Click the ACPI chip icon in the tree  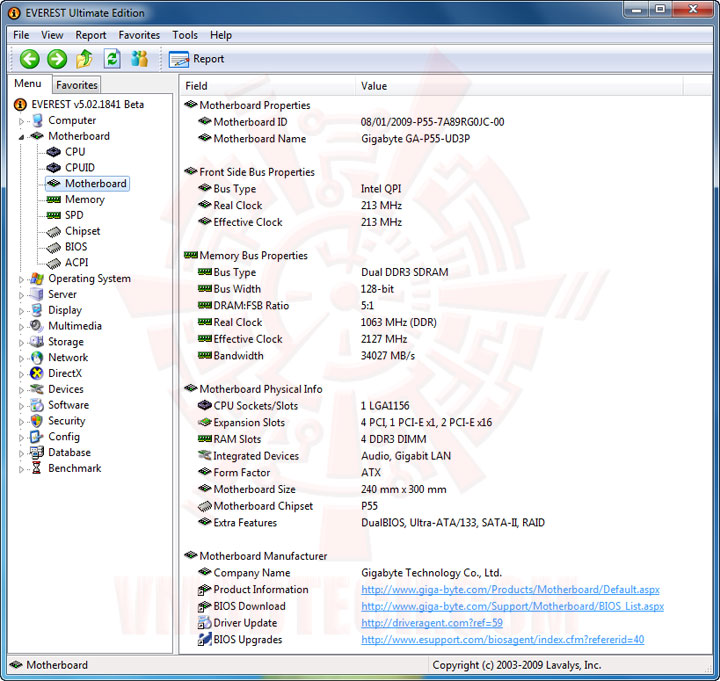pyautogui.click(x=54, y=263)
